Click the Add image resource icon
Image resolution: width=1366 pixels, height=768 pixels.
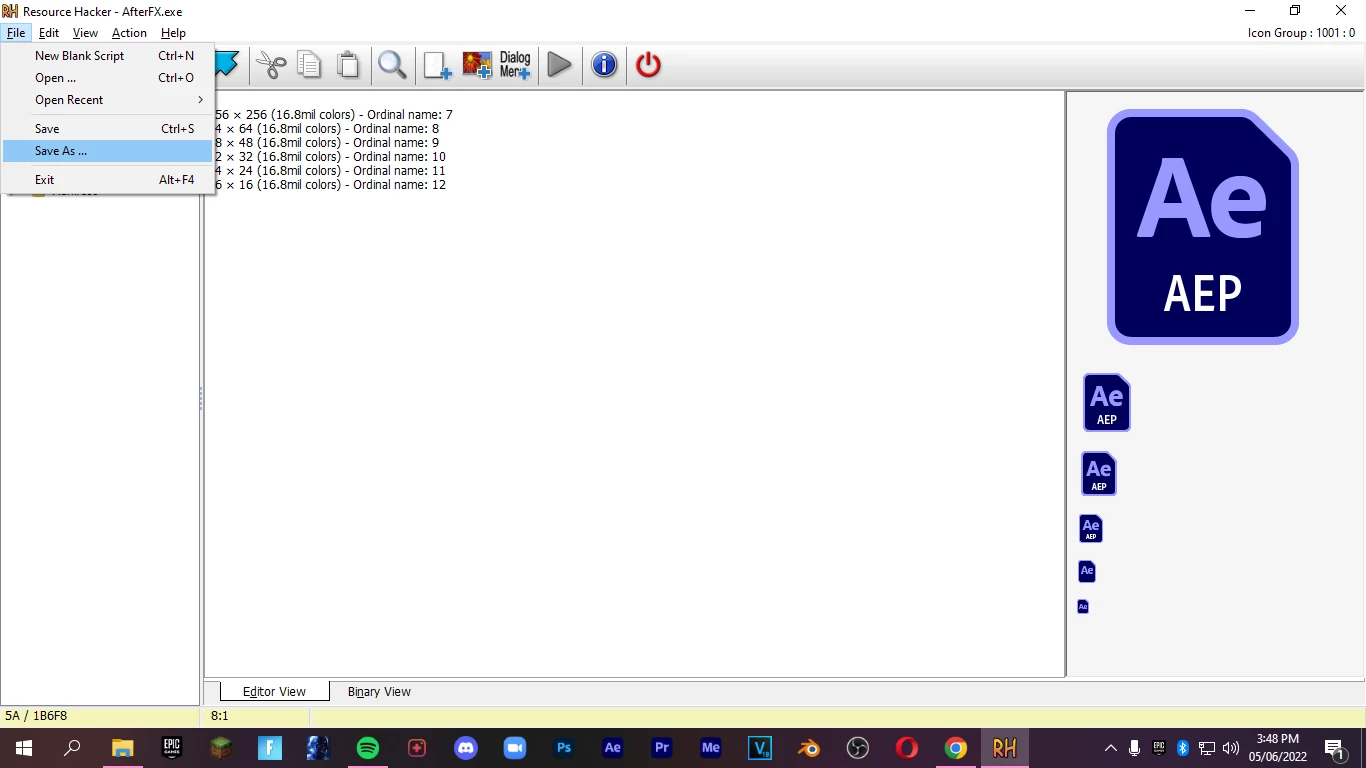(x=477, y=65)
